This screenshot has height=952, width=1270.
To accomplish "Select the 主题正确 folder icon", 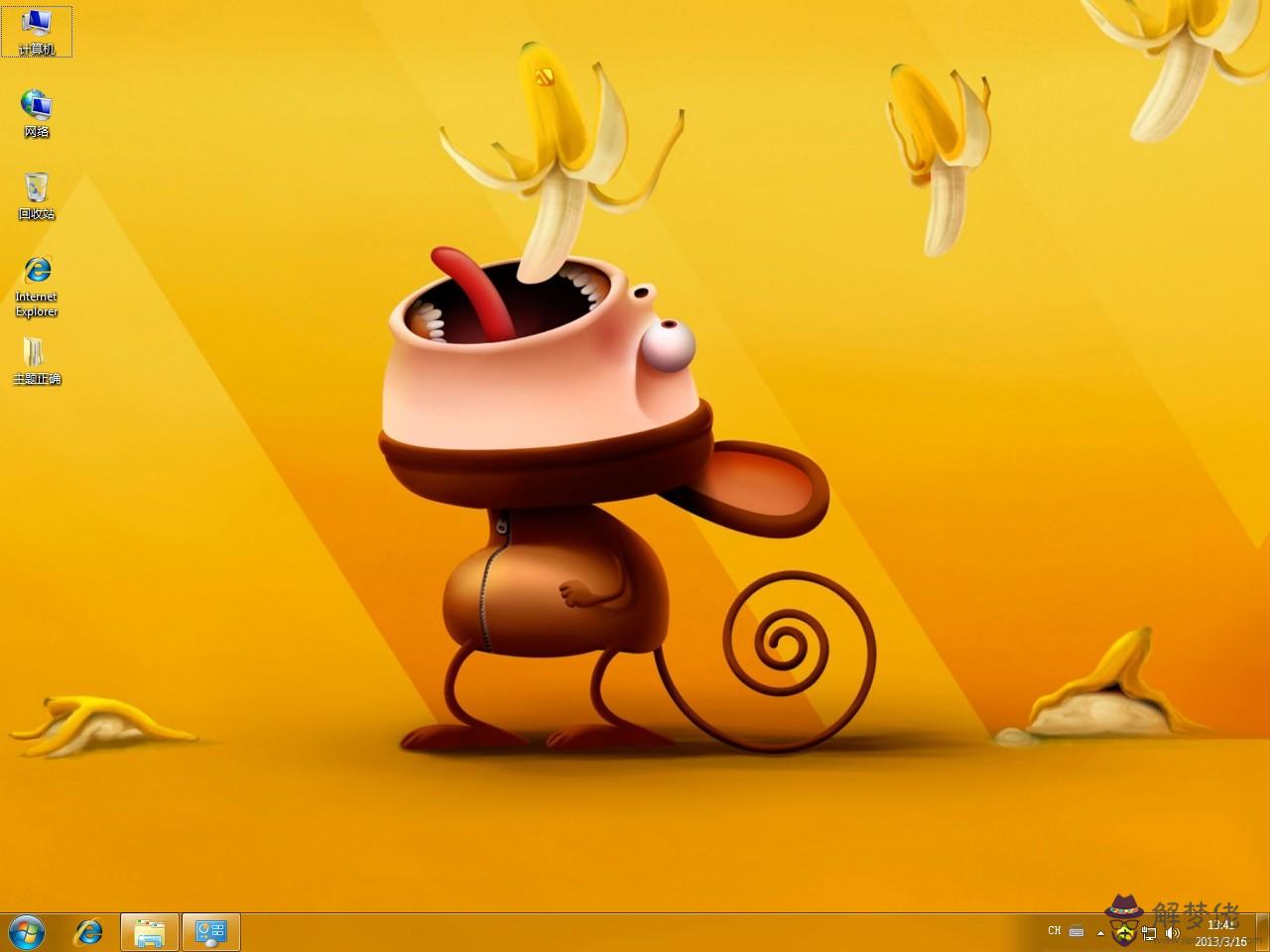I will (37, 361).
